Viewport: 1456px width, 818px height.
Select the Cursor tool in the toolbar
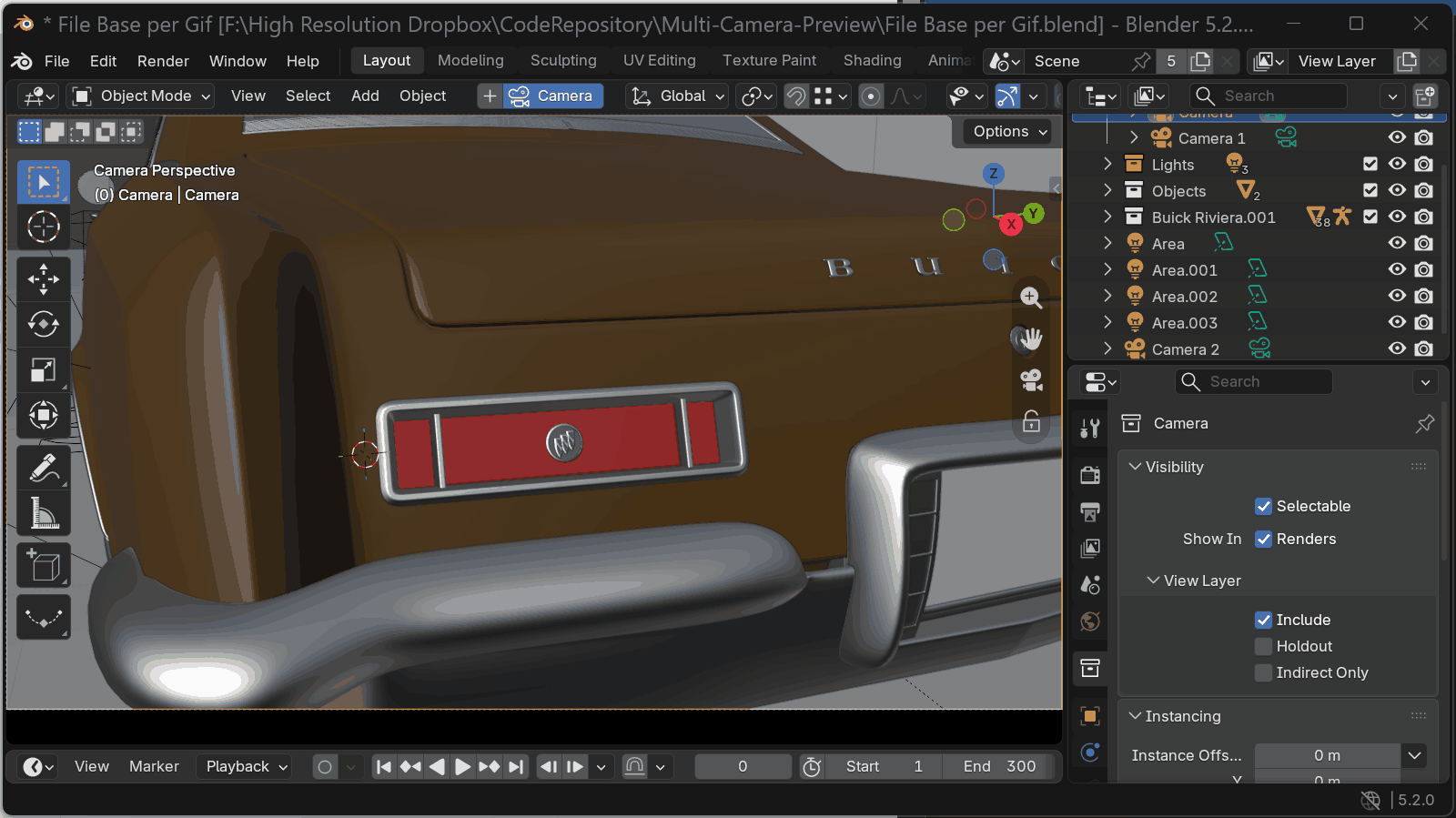tap(44, 227)
